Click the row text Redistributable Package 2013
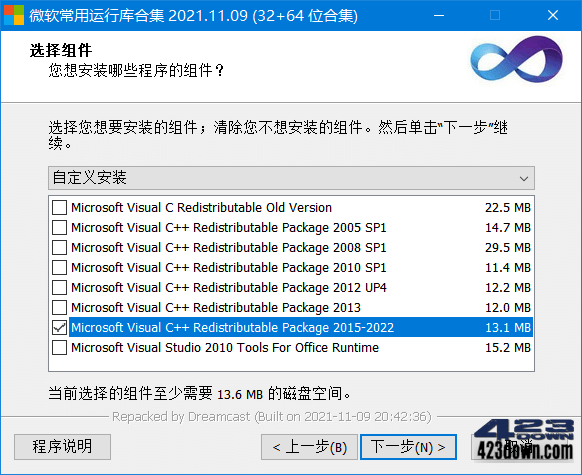Viewport: 582px width, 475px height. (x=277, y=308)
